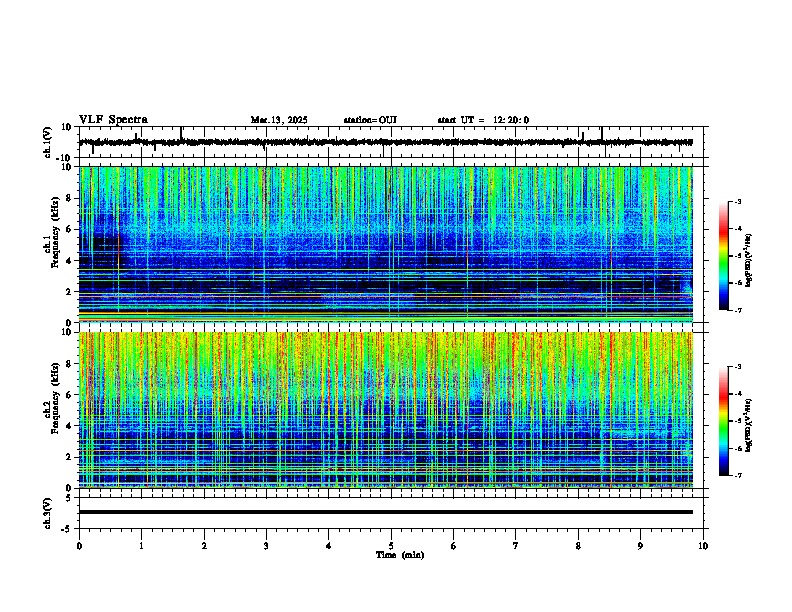Click time-axis tick label "9"

640,546
